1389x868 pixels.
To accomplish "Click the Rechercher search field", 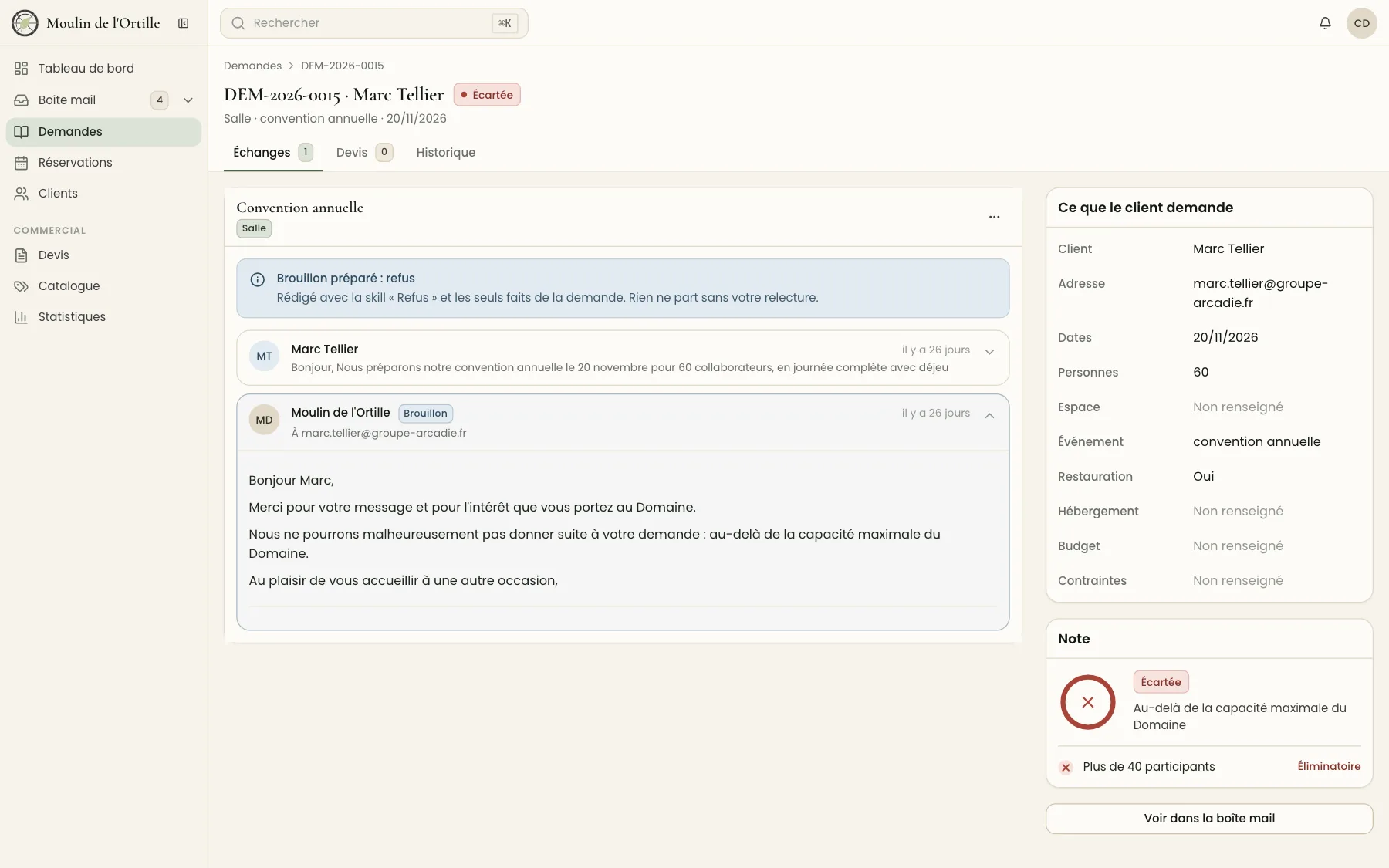I will coord(374,23).
